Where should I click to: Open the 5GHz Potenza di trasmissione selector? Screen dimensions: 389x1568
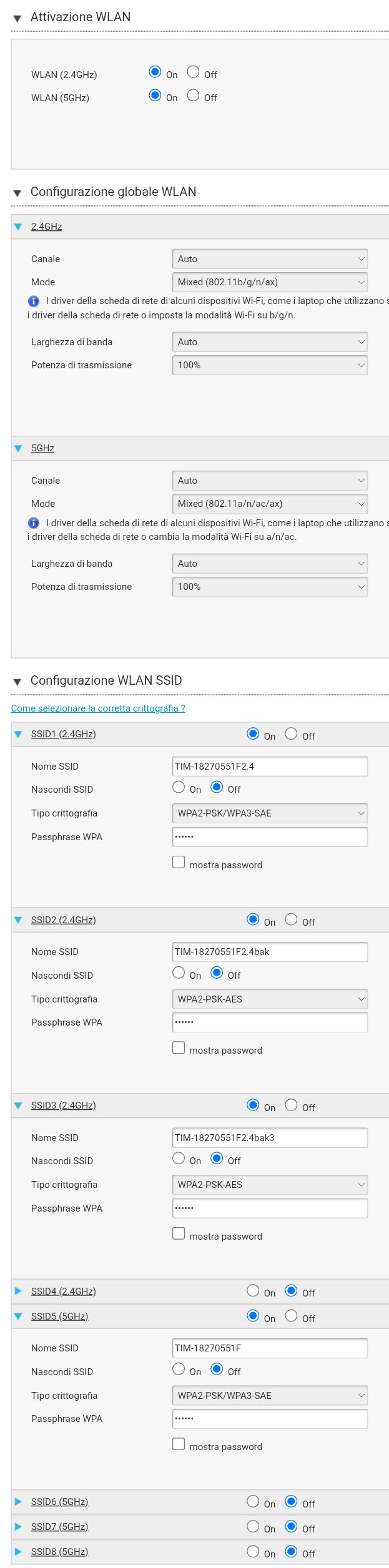click(270, 587)
